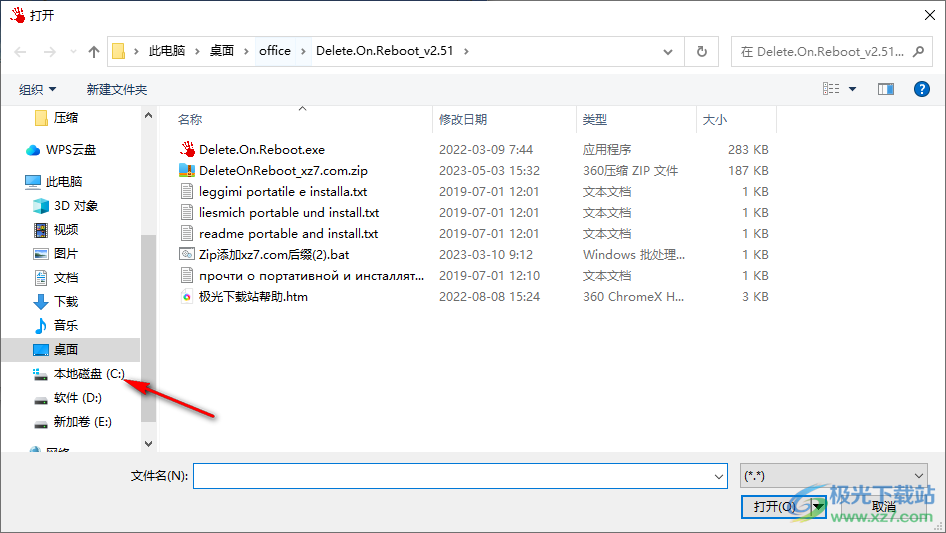946x533 pixels.
Task: Click the search magnifier icon
Action: pyautogui.click(x=919, y=51)
